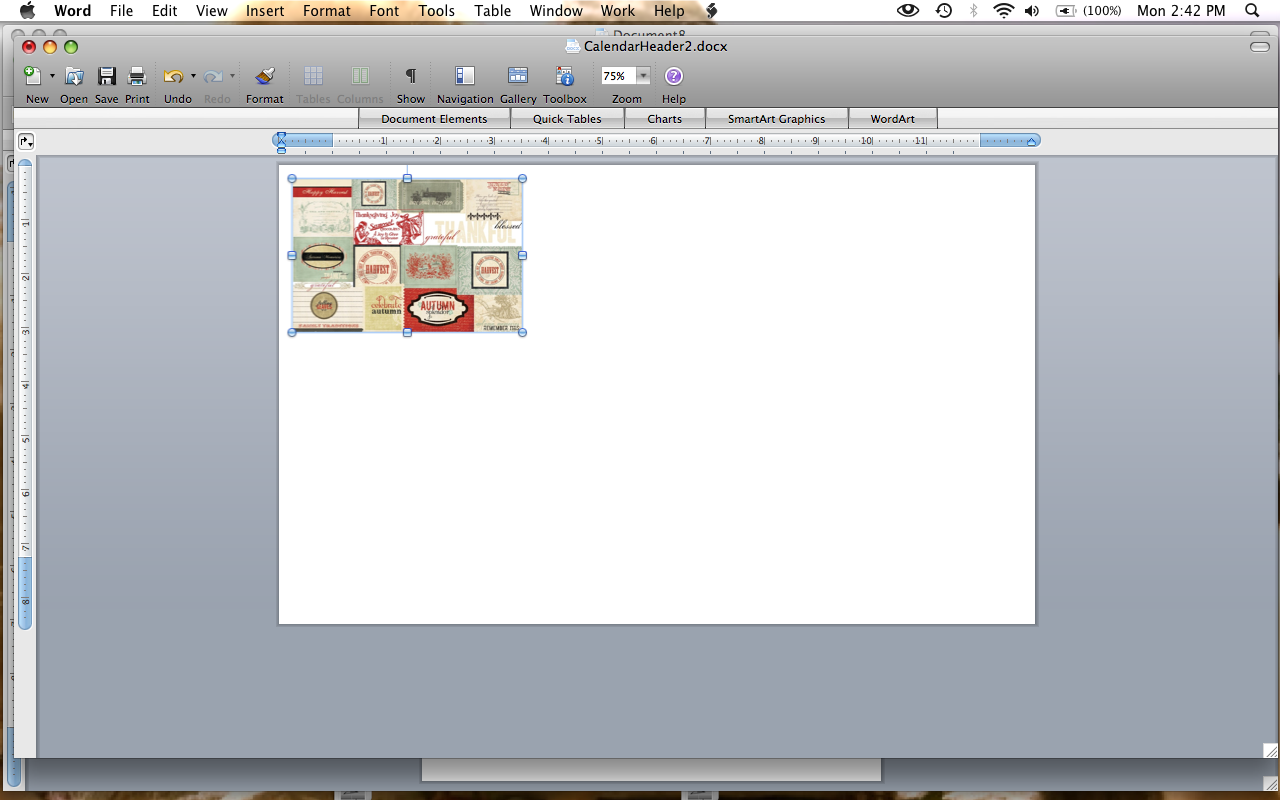The image size is (1280, 800).
Task: Open the Font menu
Action: pos(384,11)
